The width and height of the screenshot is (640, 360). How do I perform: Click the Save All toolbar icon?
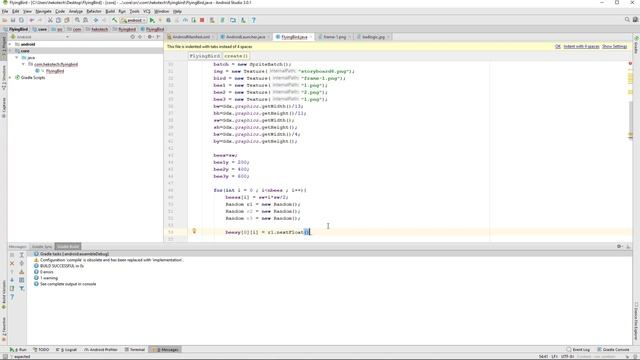point(13,20)
